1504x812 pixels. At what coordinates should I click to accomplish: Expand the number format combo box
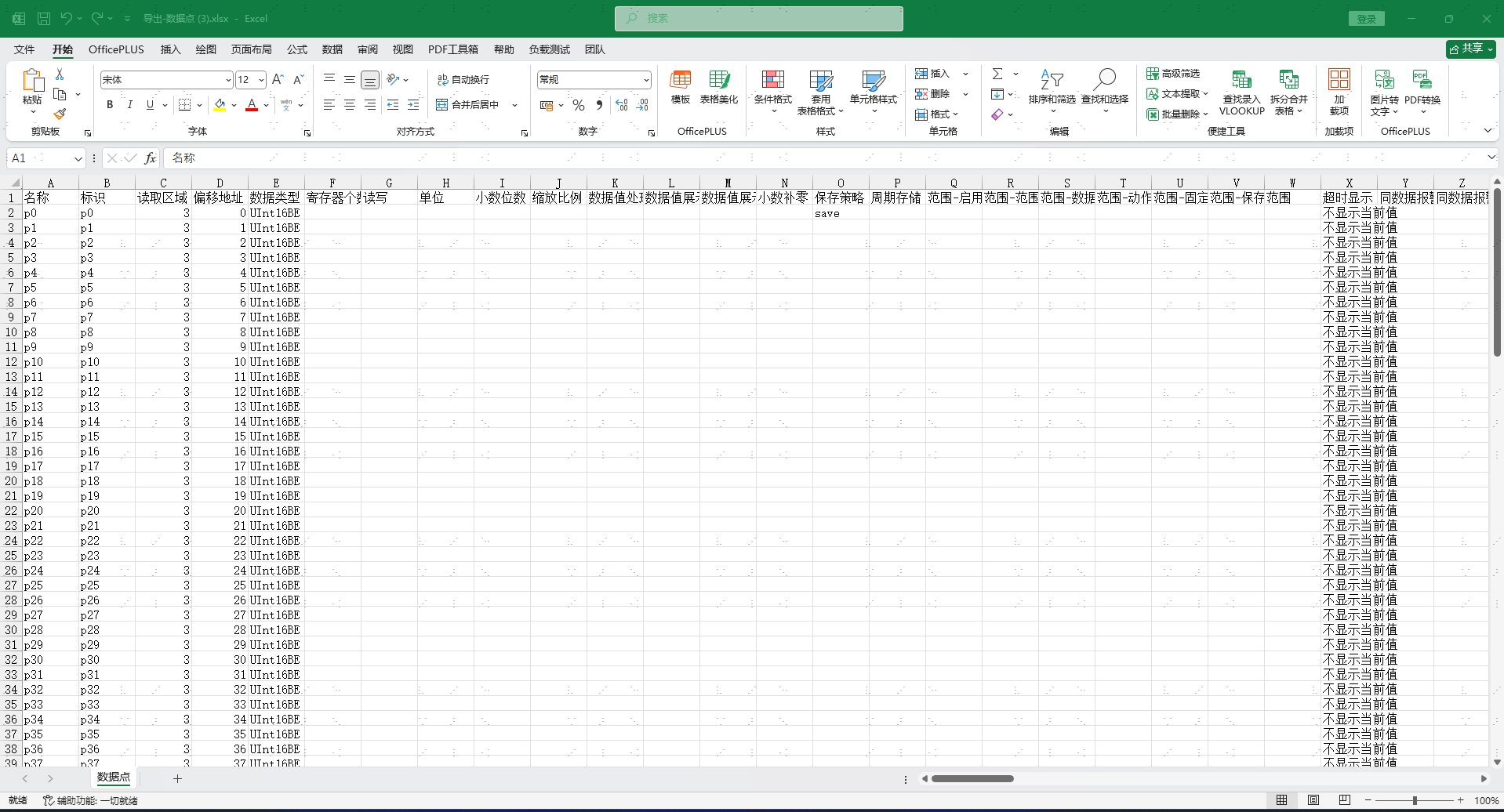tap(646, 80)
